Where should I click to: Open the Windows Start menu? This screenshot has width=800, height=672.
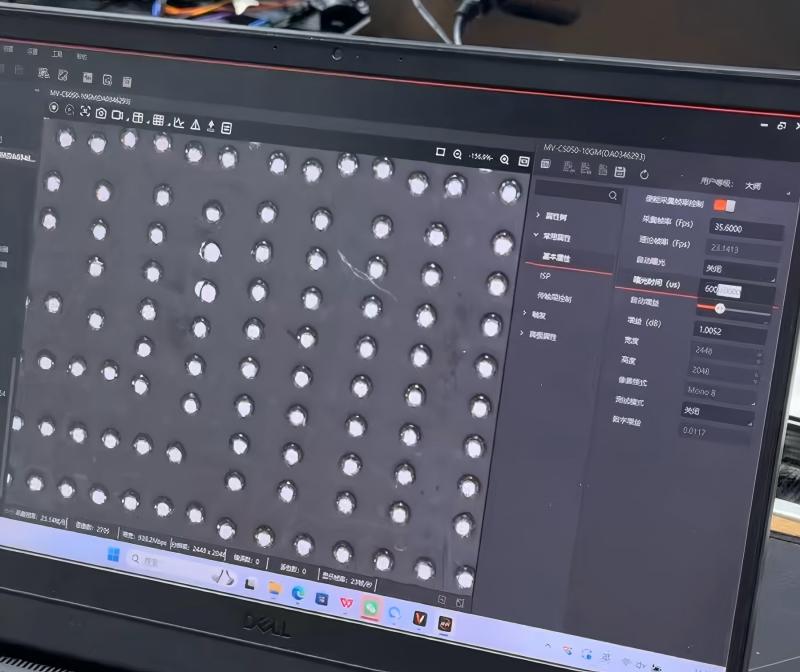[113, 555]
